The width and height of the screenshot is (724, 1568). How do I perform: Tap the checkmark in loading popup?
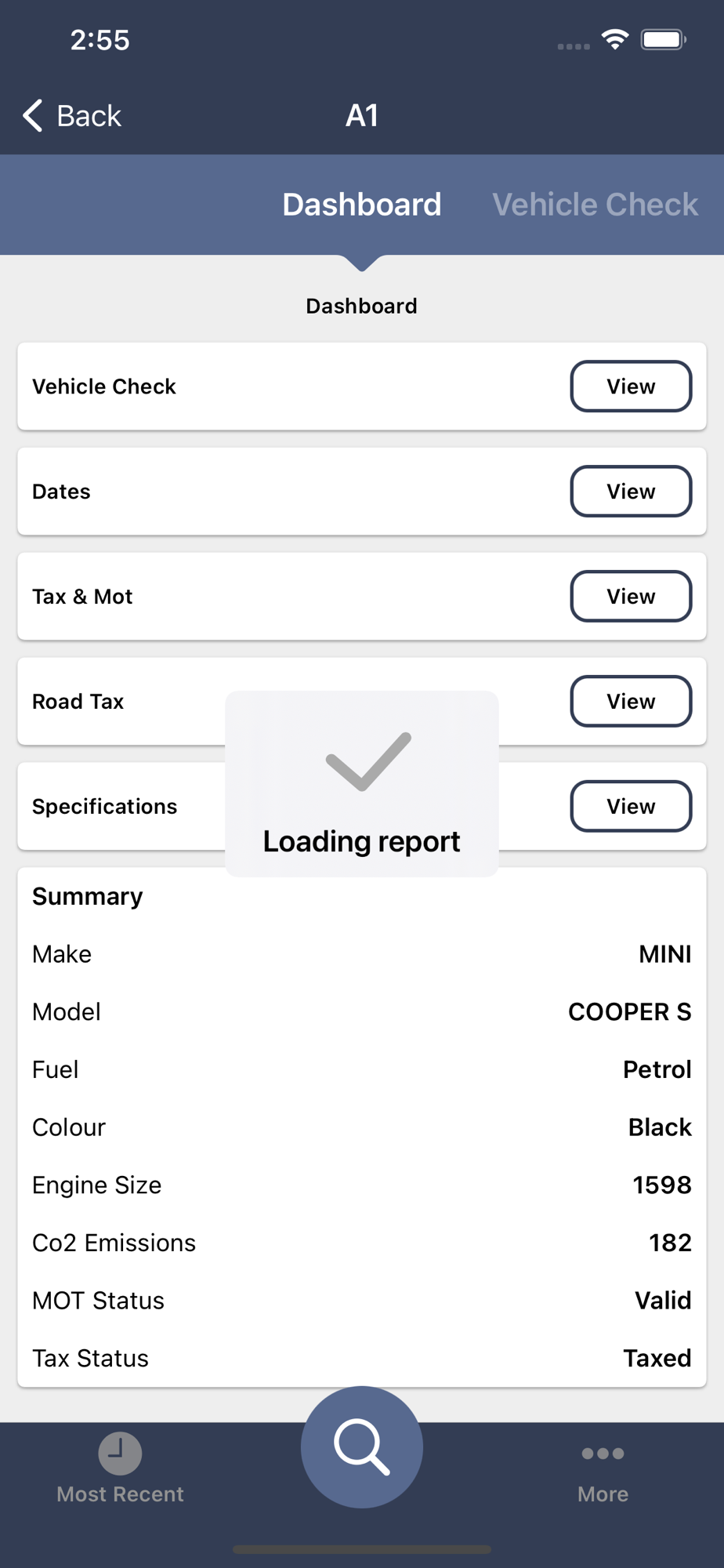tap(368, 761)
